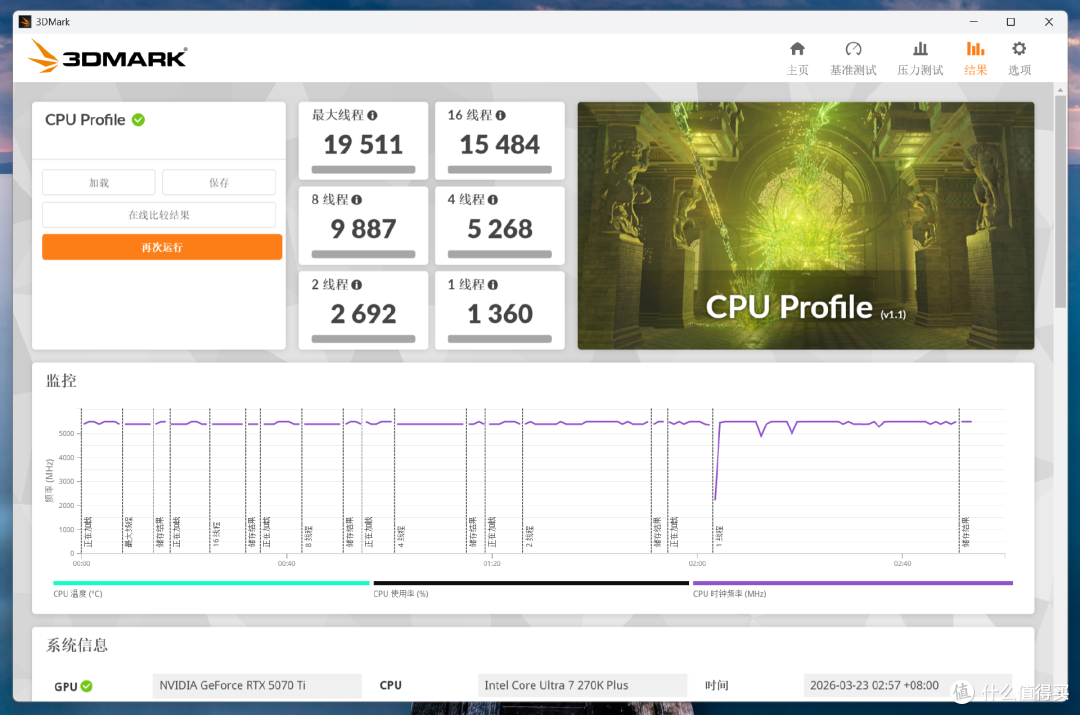
Task: Click the green validation check beside CPU Profile
Action: (138, 120)
